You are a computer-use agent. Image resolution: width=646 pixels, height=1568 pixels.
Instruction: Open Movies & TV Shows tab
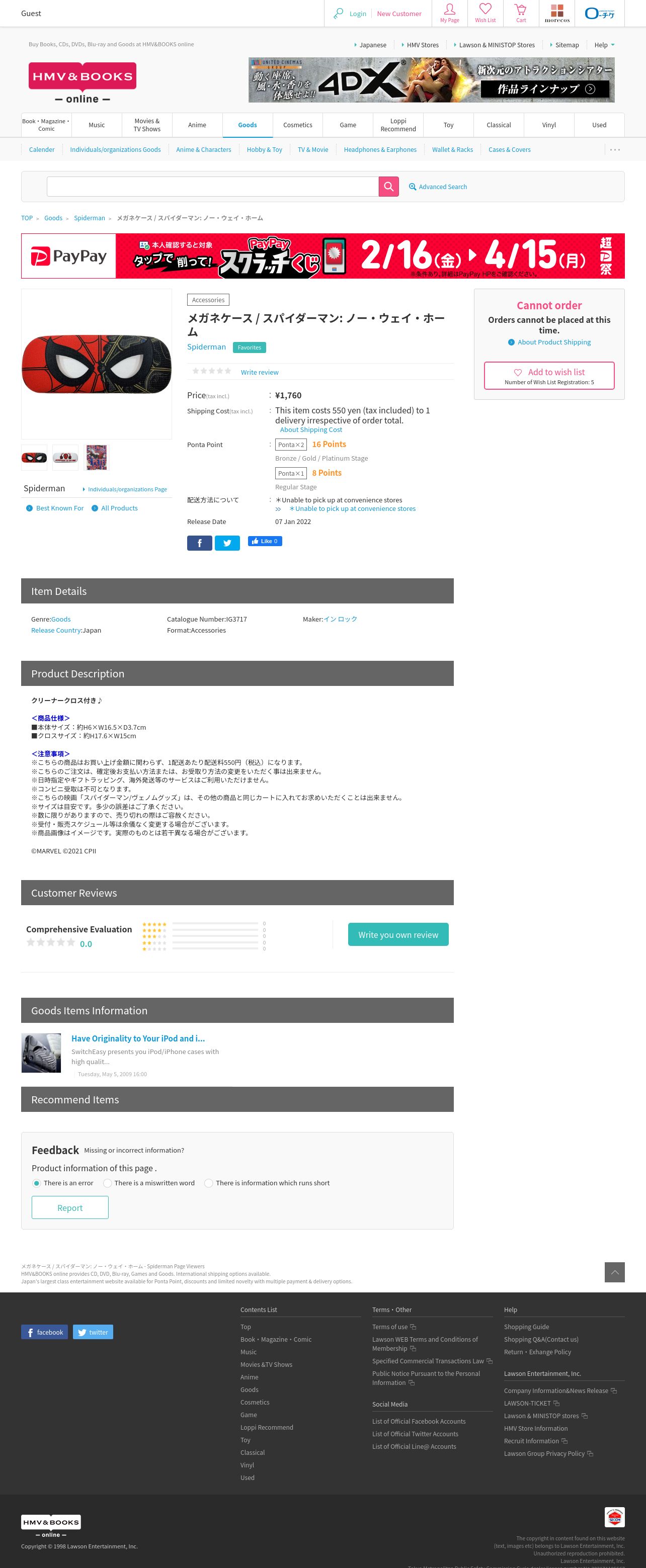147,125
